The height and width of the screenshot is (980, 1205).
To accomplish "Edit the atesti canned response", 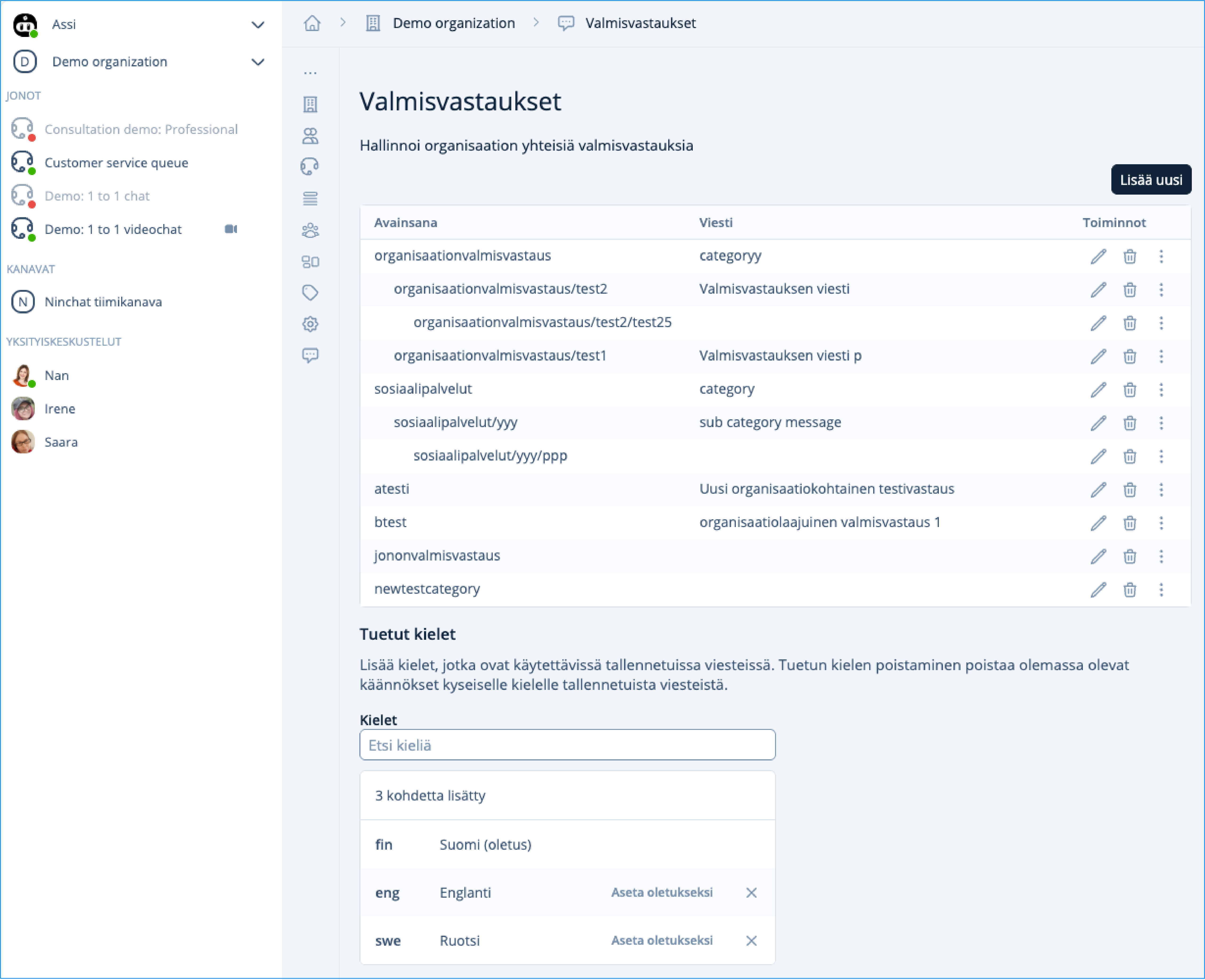I will pyautogui.click(x=1098, y=489).
